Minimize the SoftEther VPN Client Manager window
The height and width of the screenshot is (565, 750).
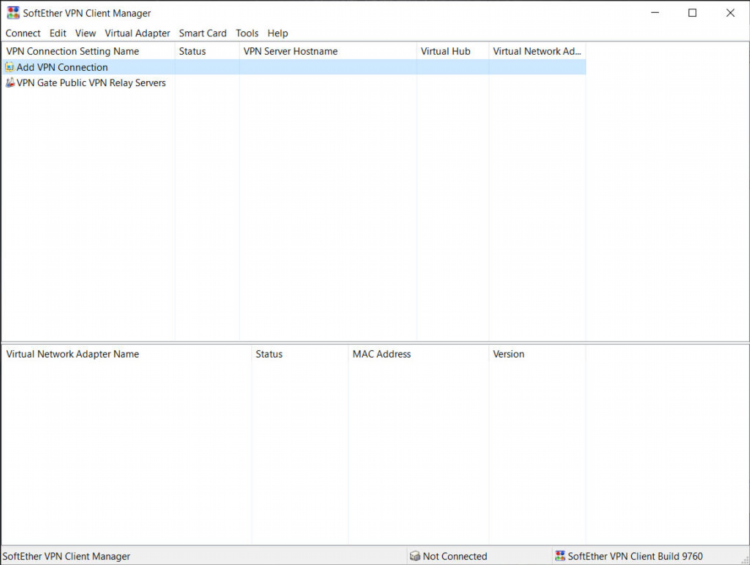[655, 13]
